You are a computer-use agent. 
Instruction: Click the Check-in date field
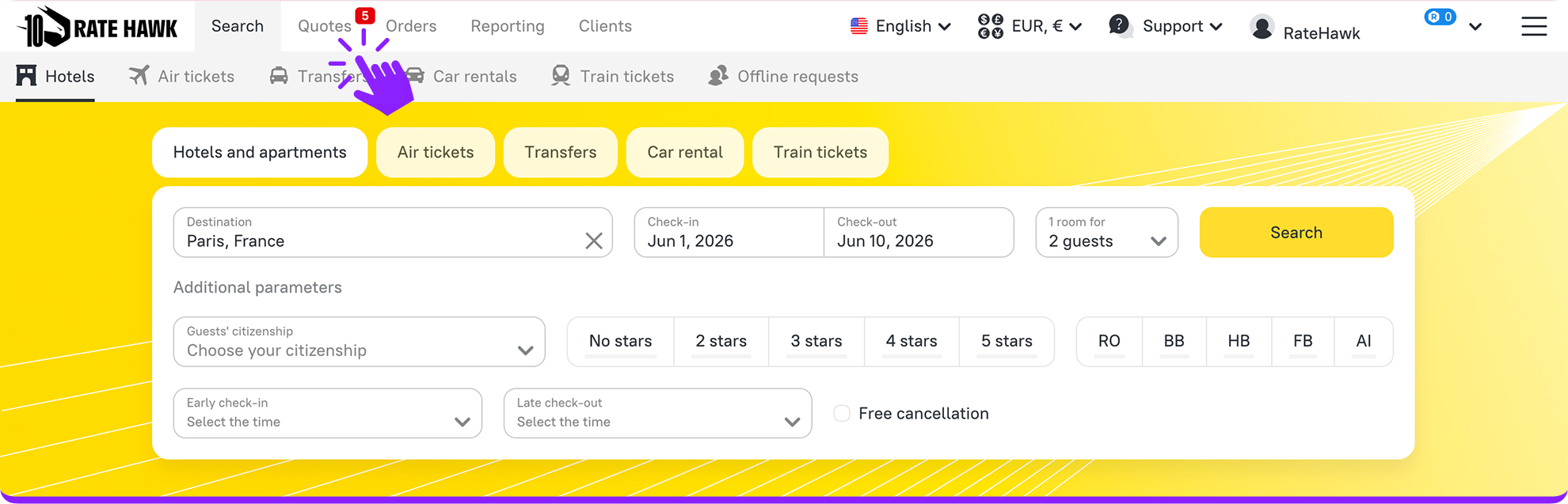(729, 233)
